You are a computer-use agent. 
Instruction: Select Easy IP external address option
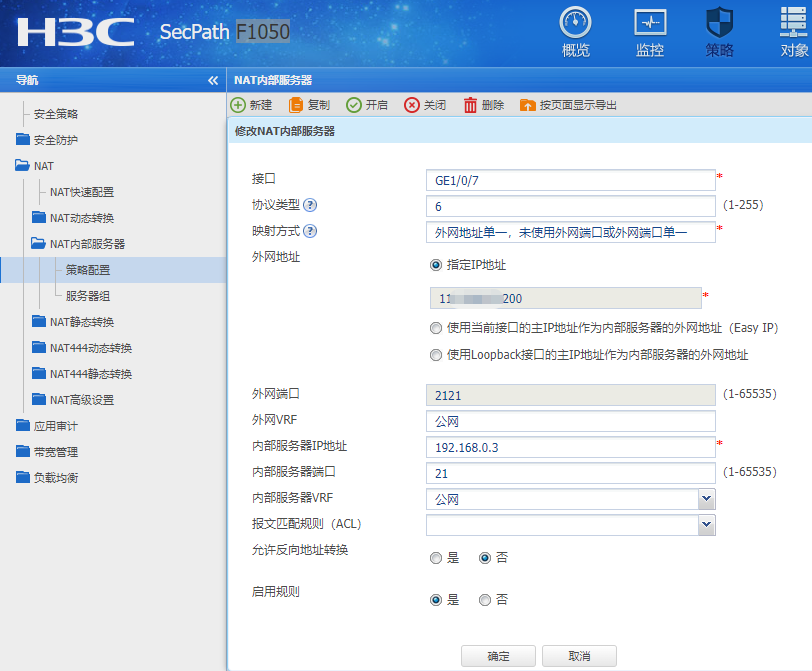435,328
